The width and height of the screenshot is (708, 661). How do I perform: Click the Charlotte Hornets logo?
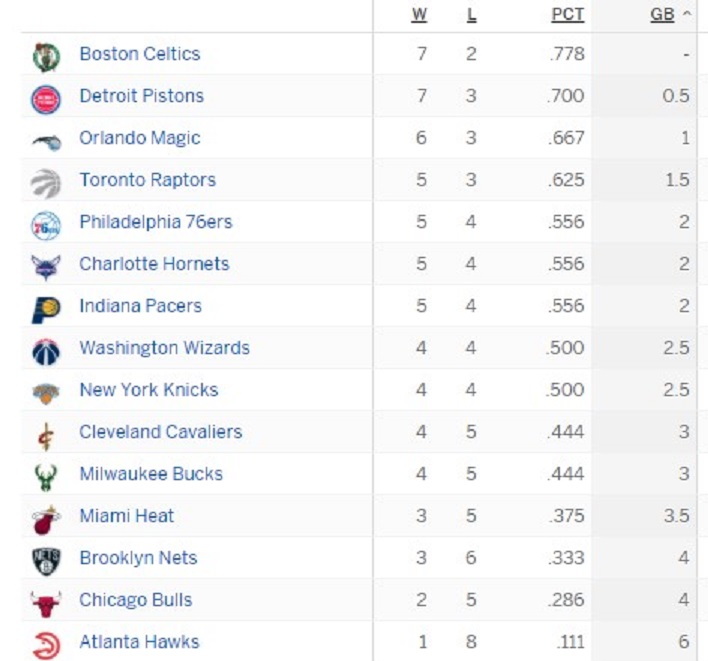(x=46, y=267)
